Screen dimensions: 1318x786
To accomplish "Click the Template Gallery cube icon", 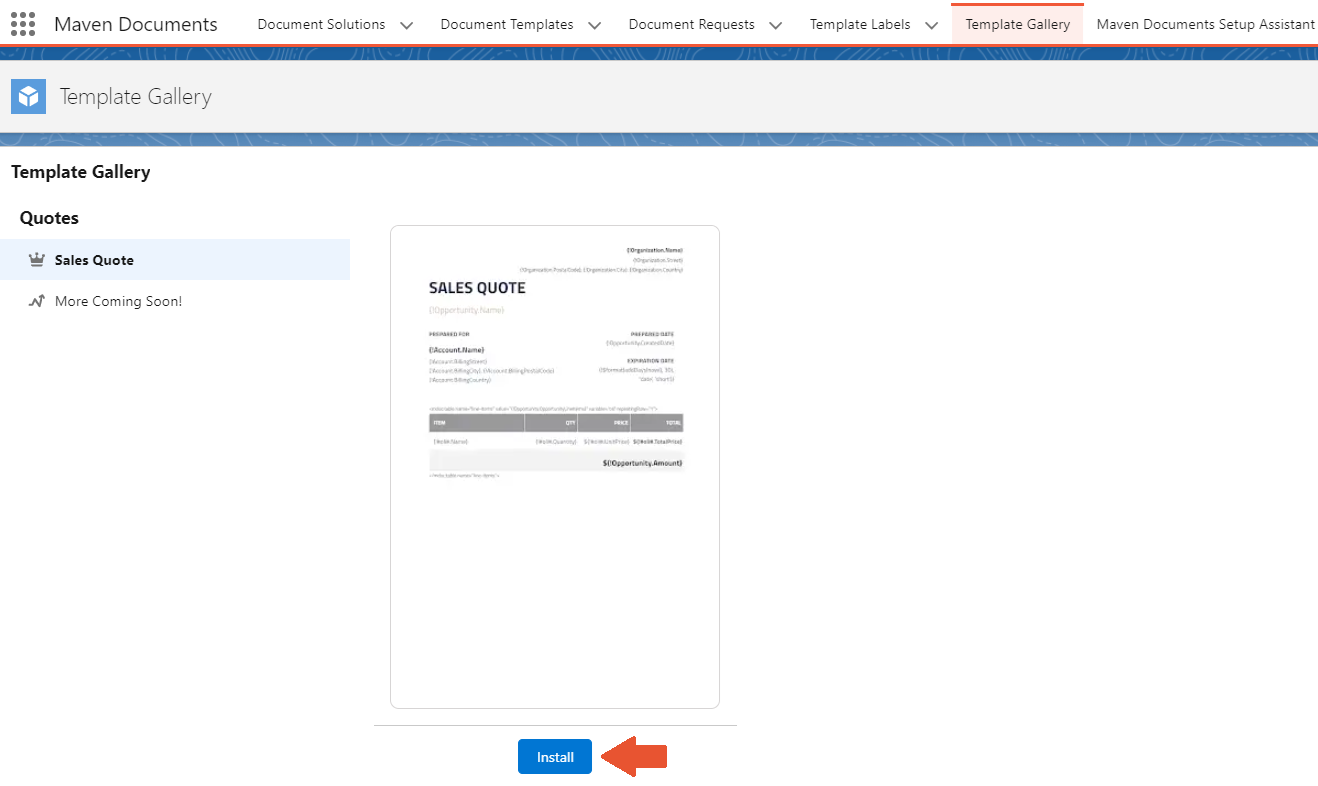I will click(29, 97).
